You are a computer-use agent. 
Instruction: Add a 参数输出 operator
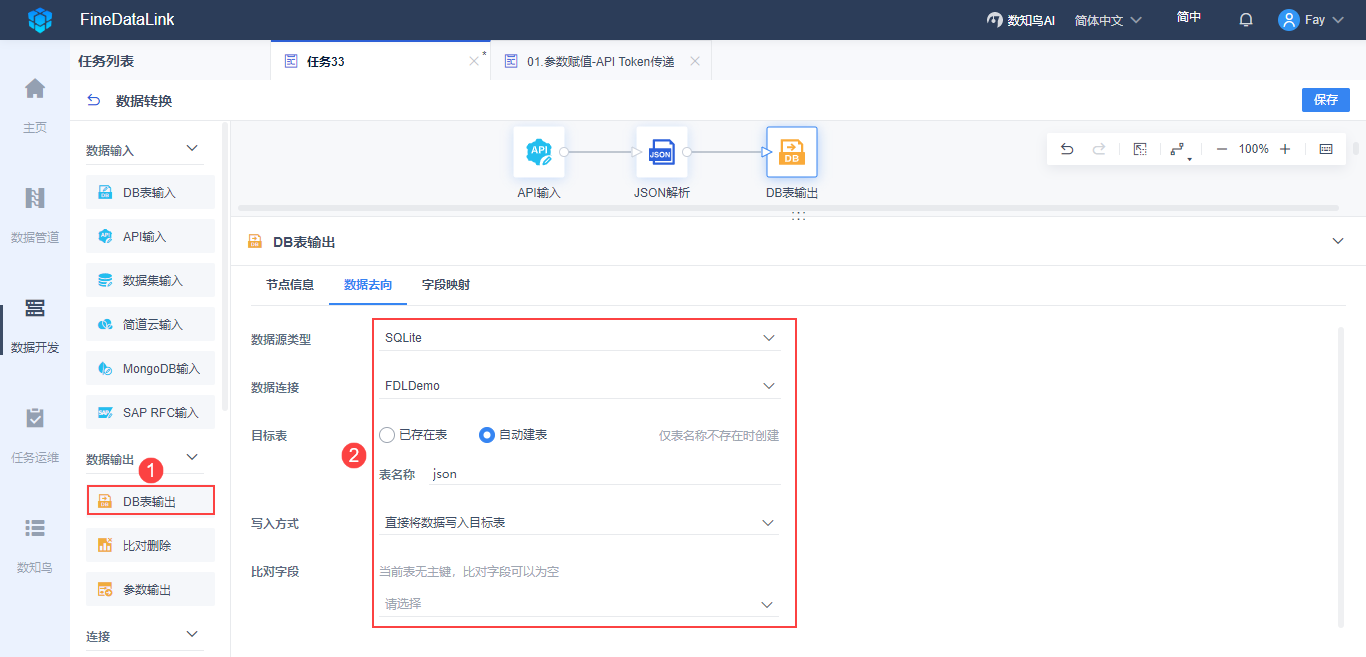click(x=150, y=589)
